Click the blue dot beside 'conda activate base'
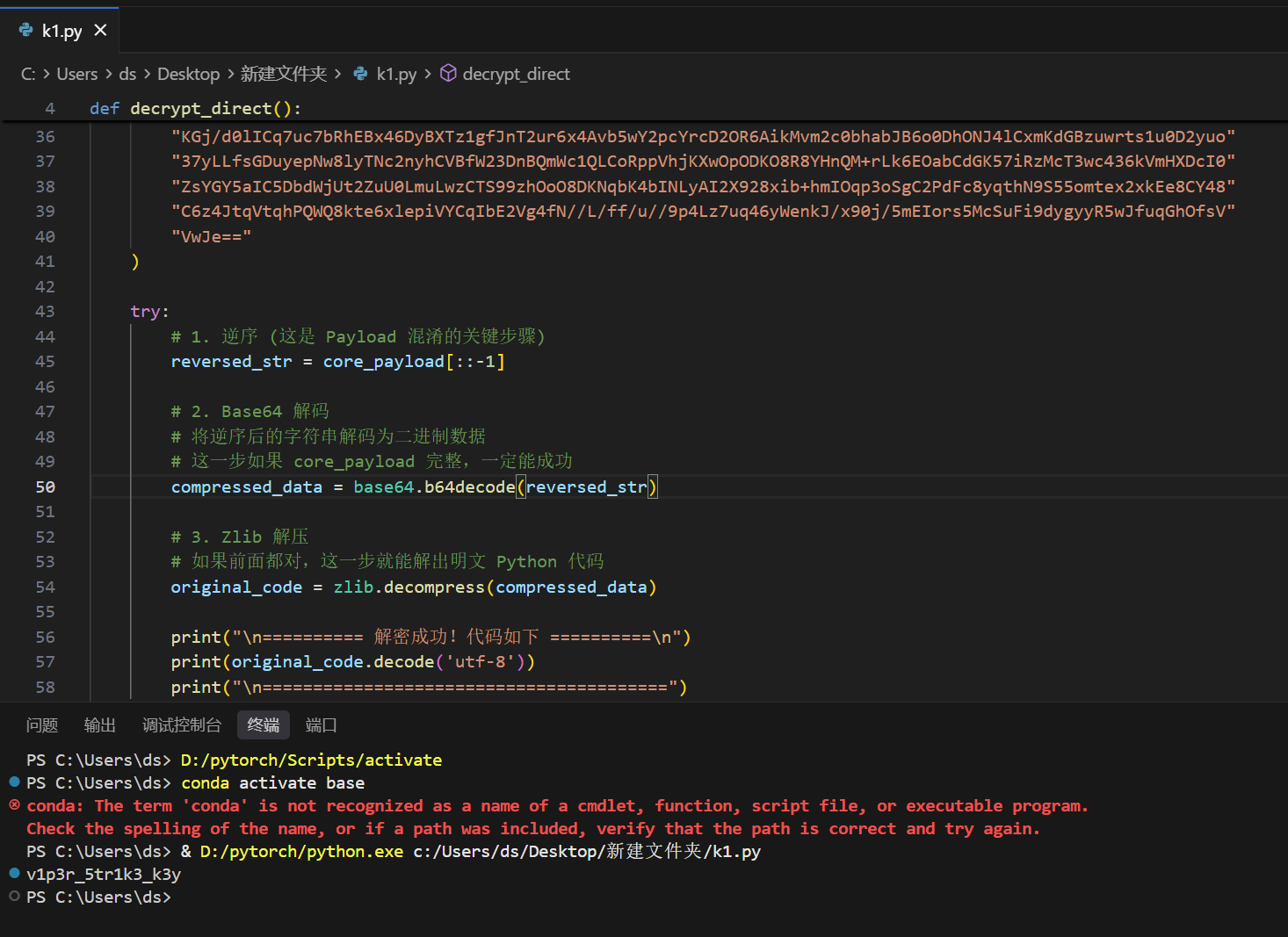 click(x=14, y=782)
